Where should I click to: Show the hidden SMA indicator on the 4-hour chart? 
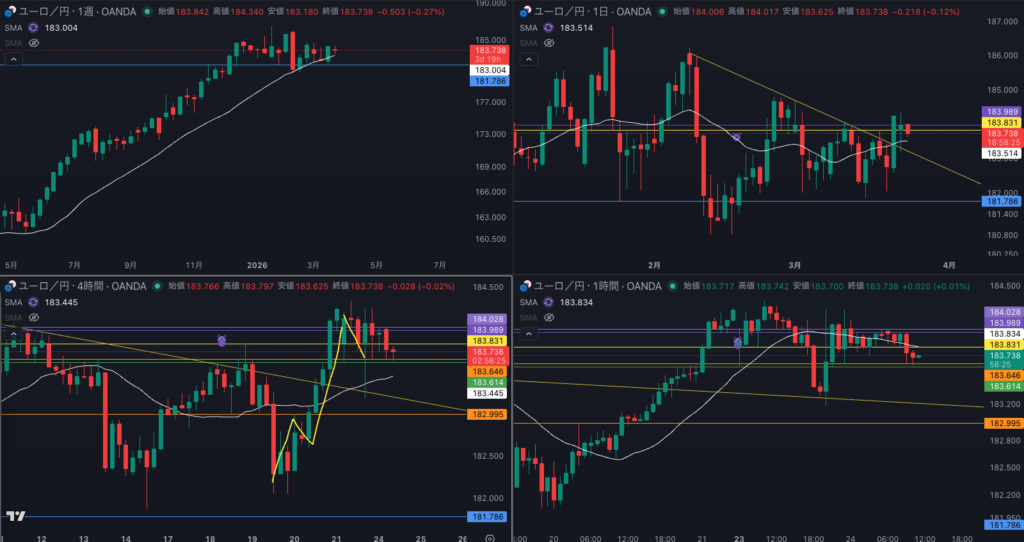click(33, 318)
